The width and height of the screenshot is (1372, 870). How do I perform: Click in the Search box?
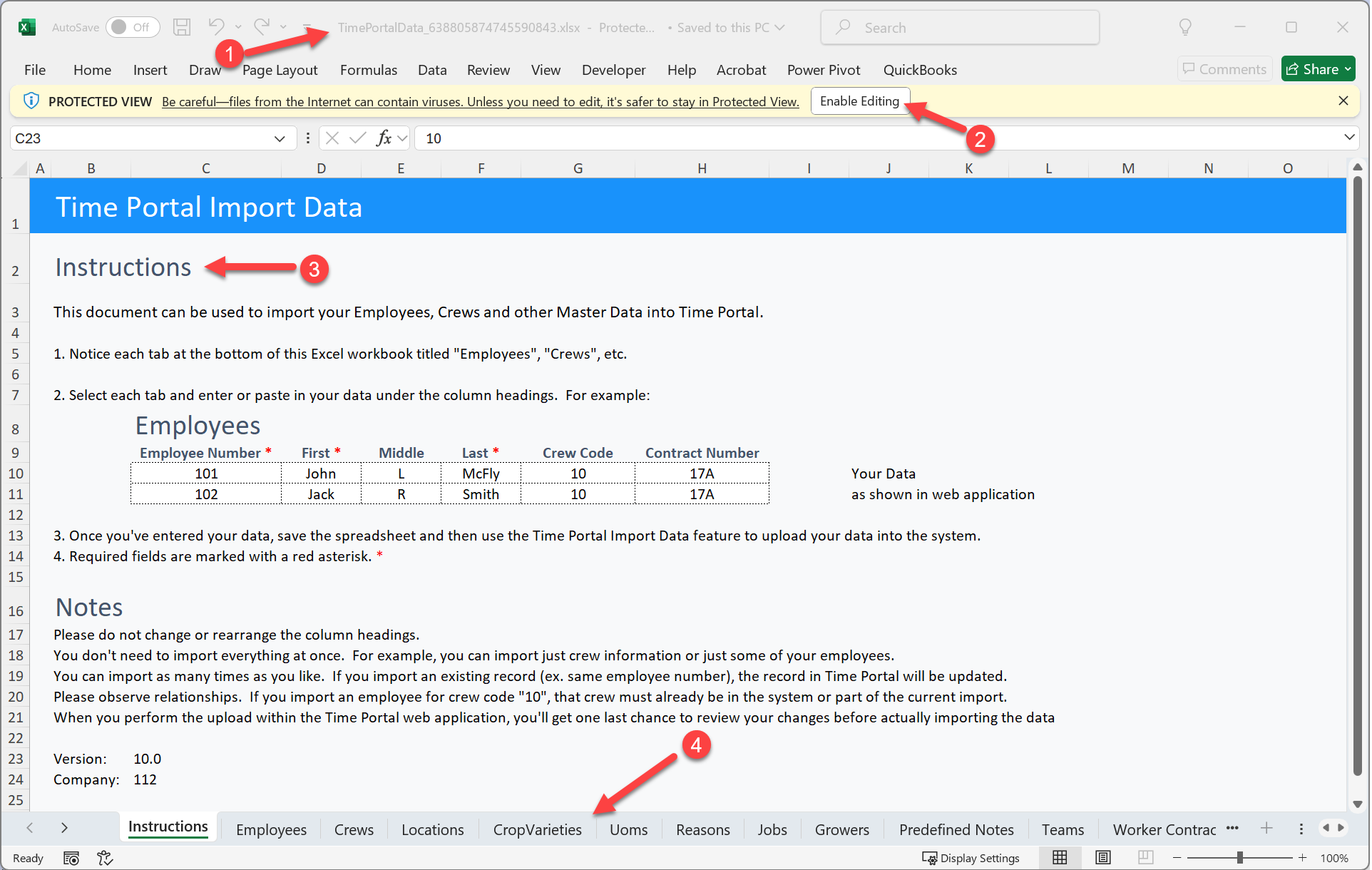[959, 27]
